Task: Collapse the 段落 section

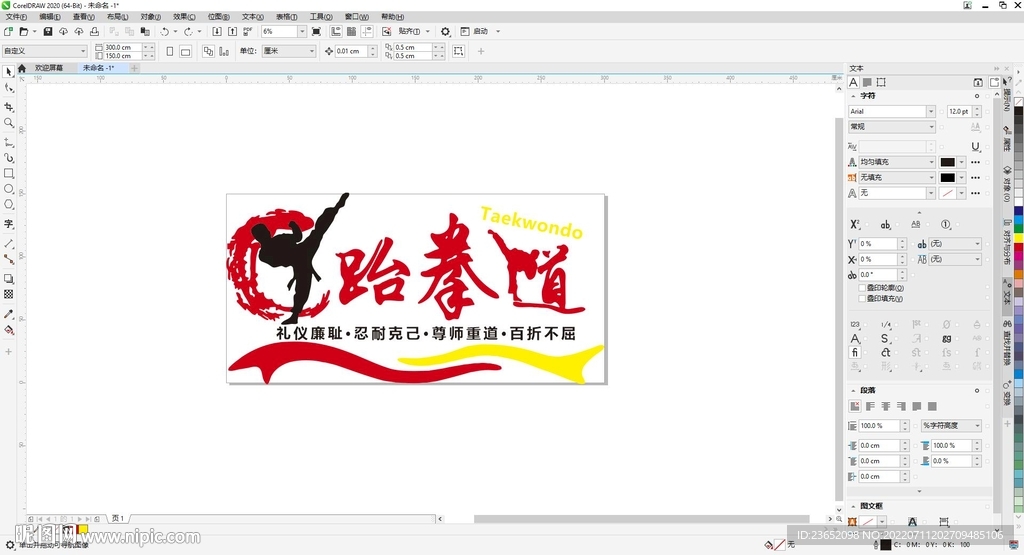Action: click(x=853, y=390)
